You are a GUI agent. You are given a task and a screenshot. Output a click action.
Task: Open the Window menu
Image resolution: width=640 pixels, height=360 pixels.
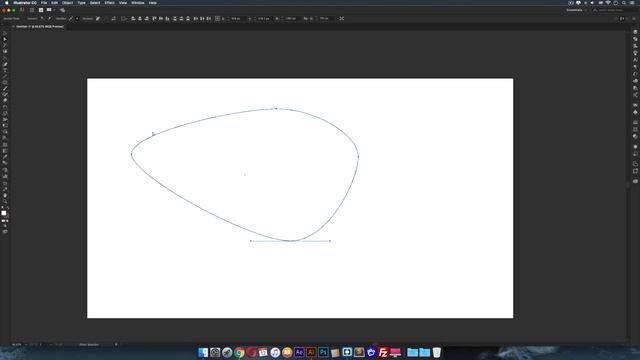pos(138,3)
